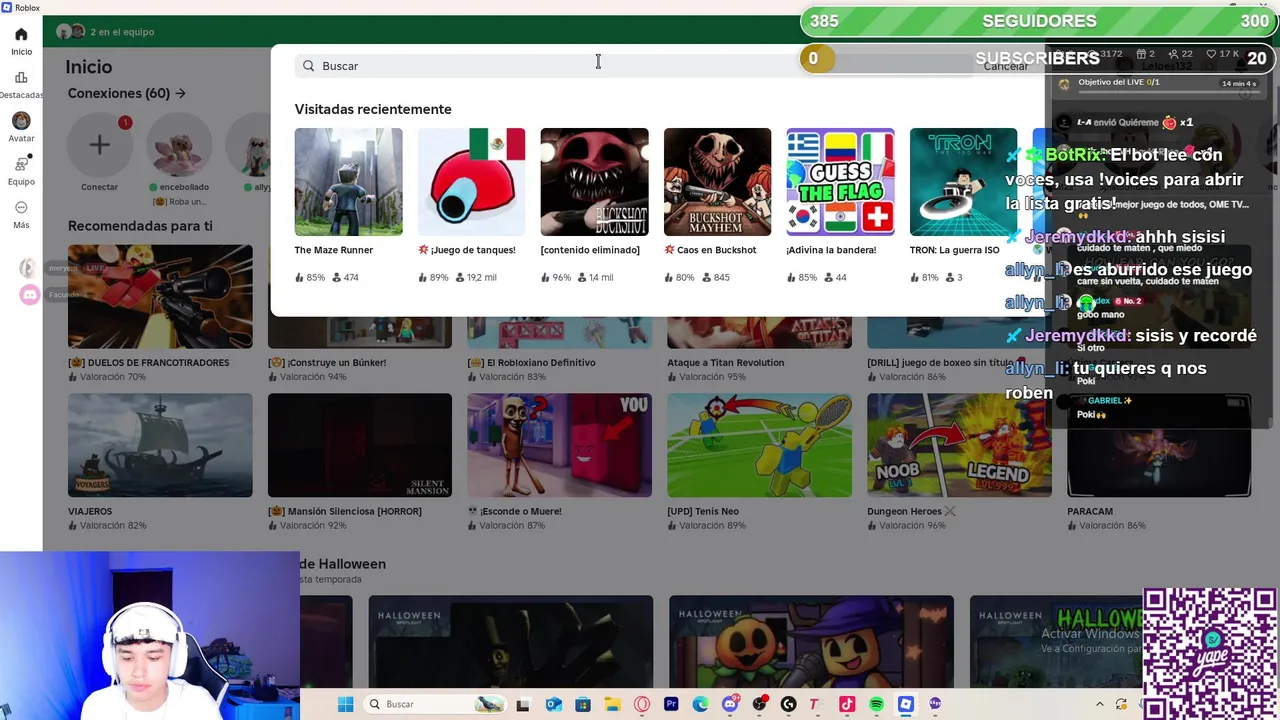Show hidden system tray icons
The width and height of the screenshot is (1280, 720).
pos(1099,705)
